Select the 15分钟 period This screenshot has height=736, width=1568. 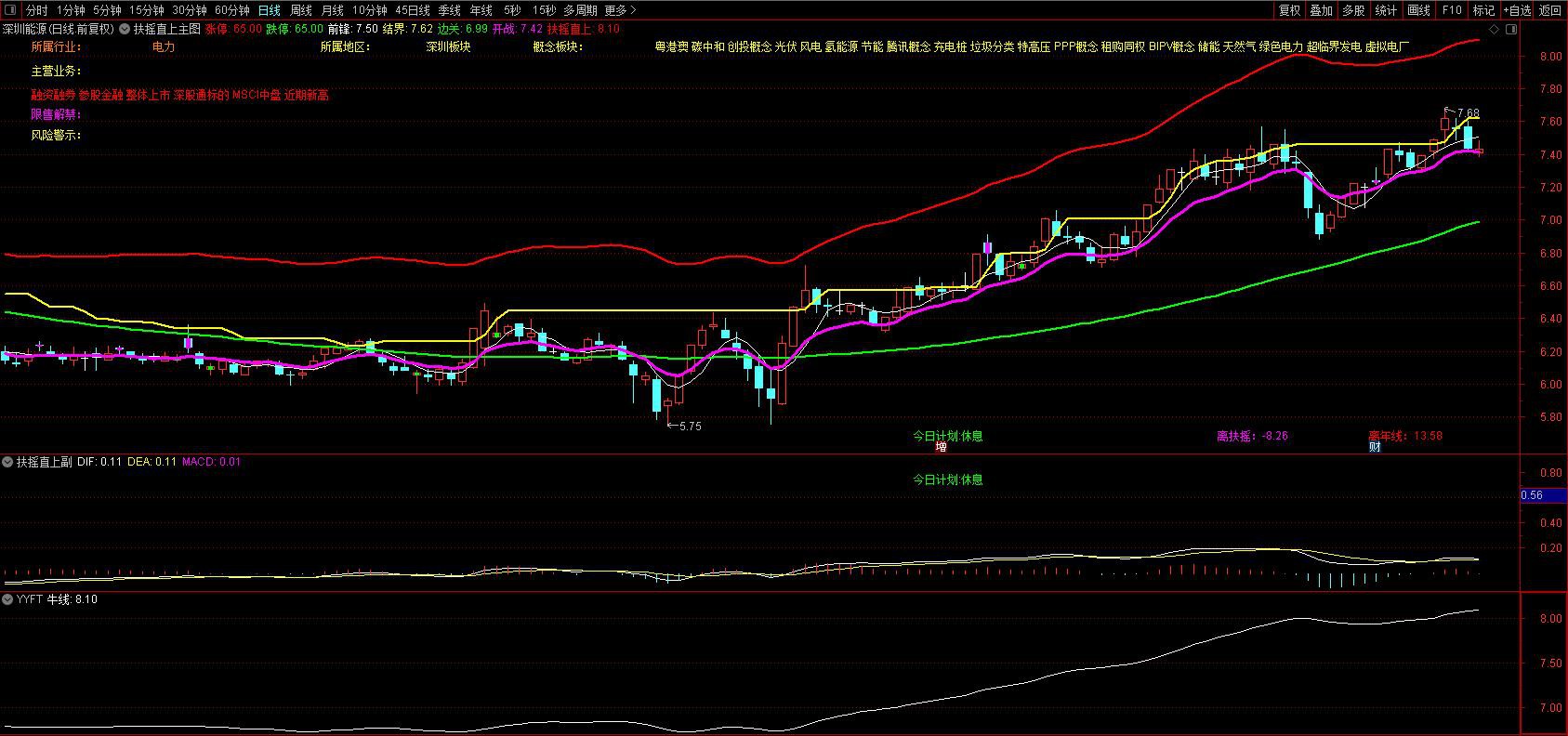(147, 10)
